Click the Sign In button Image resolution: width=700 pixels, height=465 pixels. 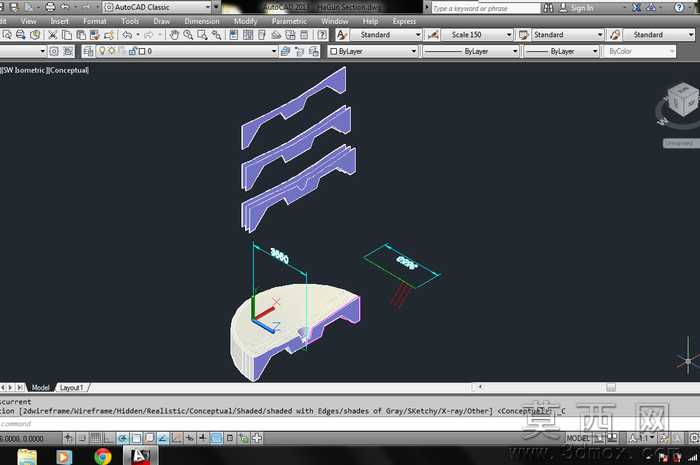pyautogui.click(x=582, y=8)
